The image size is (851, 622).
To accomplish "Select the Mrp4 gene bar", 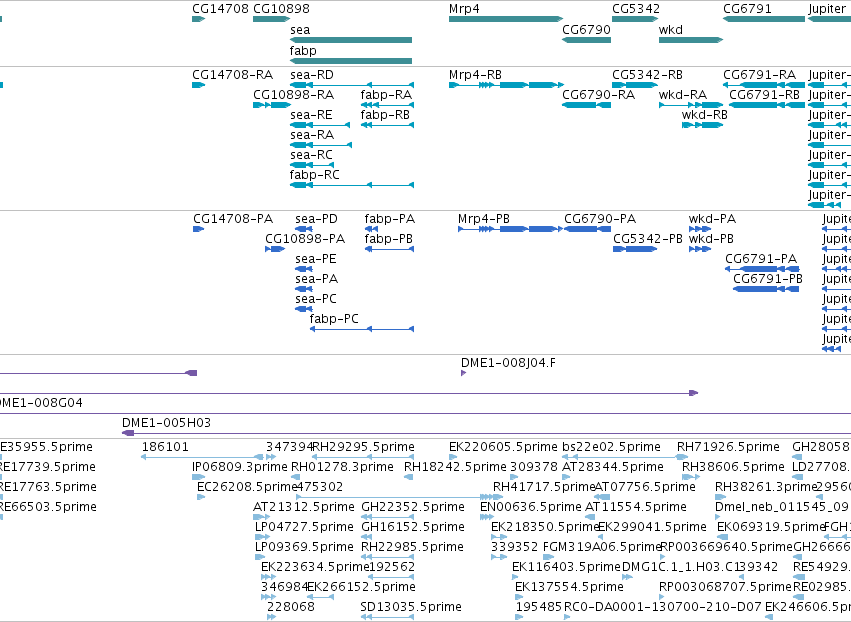I will (x=506, y=19).
